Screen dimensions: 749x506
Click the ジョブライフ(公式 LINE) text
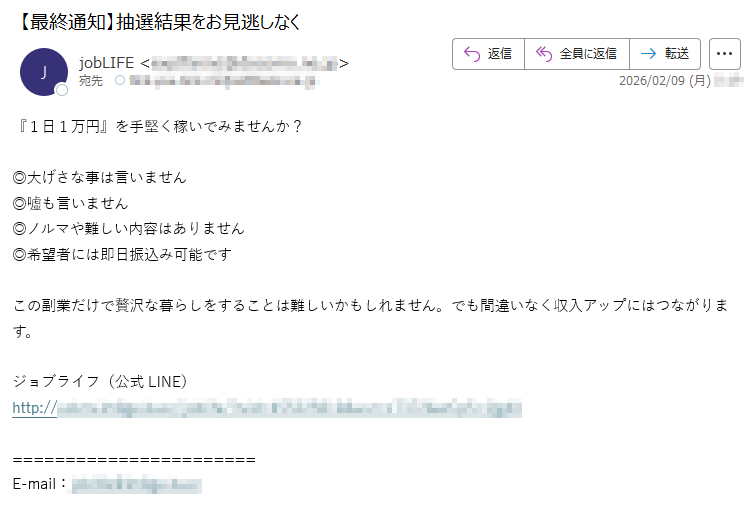click(x=100, y=381)
